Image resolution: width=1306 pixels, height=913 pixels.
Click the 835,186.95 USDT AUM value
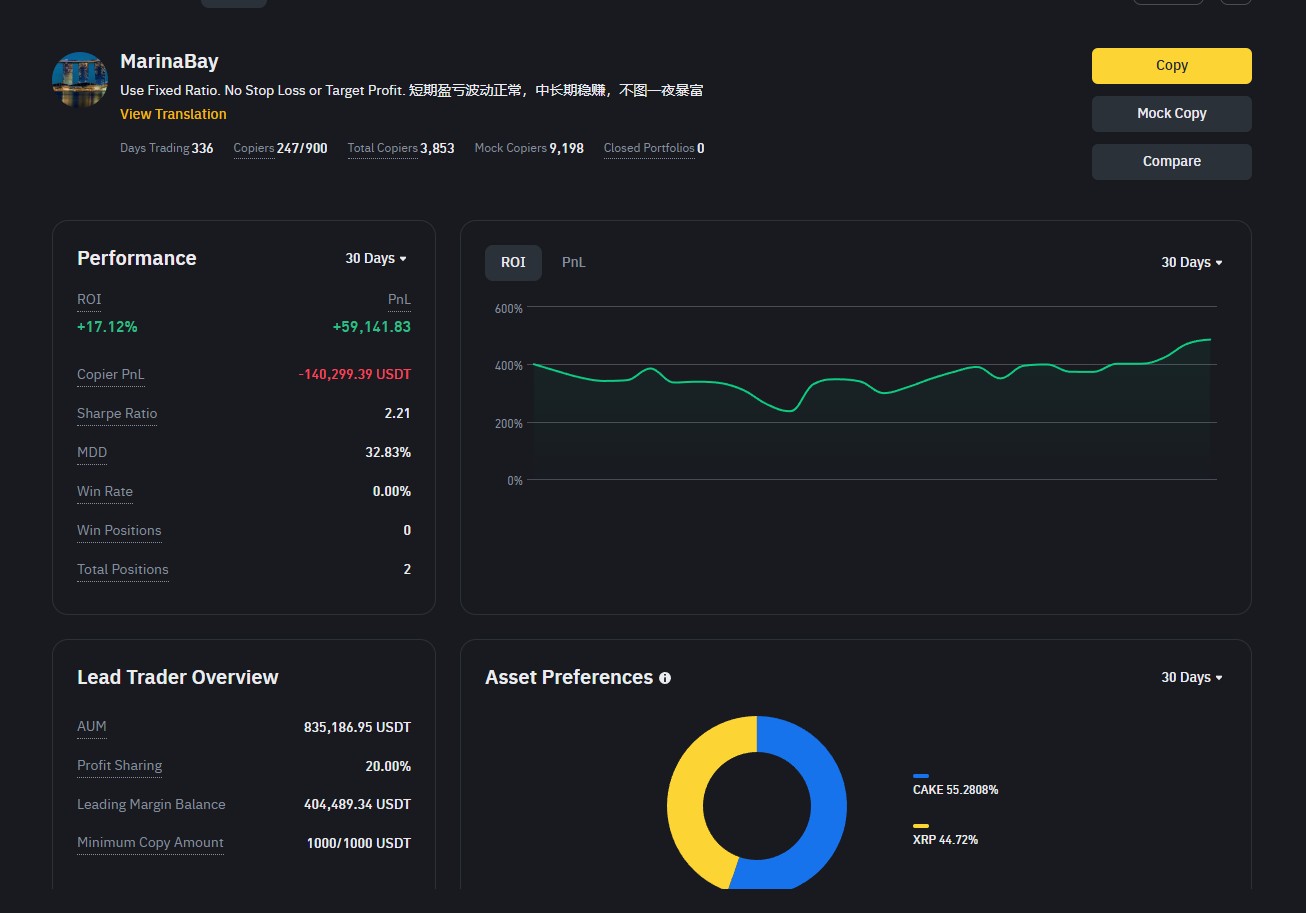[357, 727]
